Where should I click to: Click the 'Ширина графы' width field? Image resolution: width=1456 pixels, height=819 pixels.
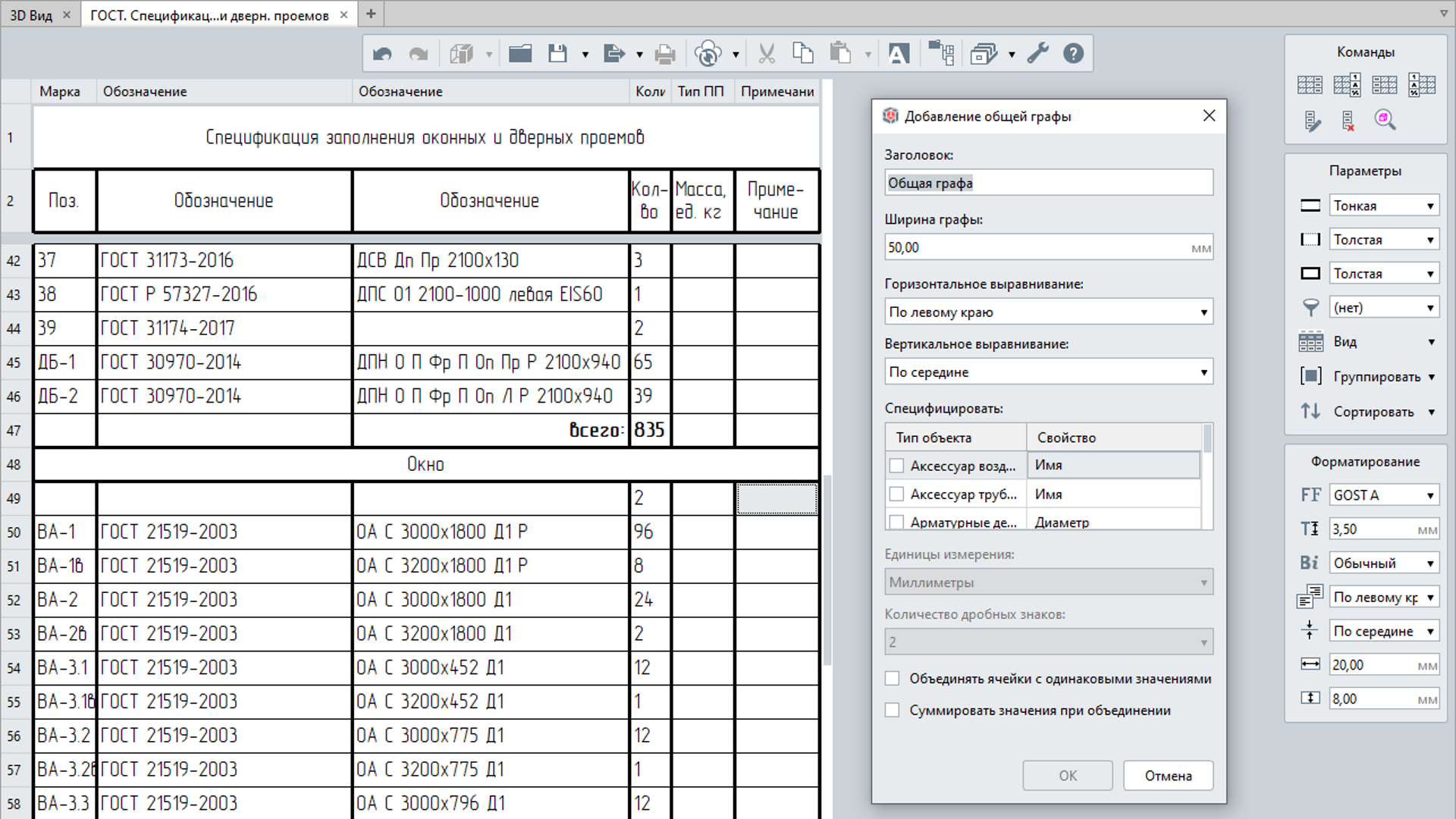tap(1039, 248)
